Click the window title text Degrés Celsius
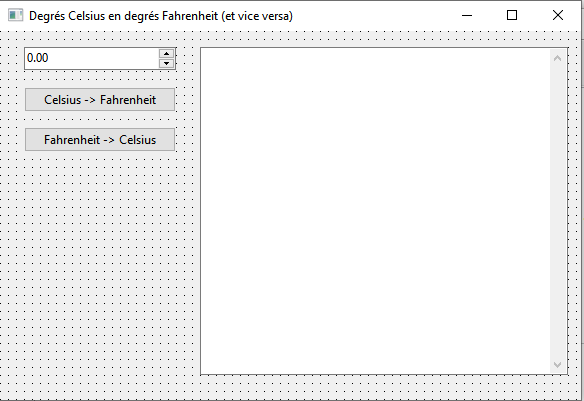 tap(67, 16)
